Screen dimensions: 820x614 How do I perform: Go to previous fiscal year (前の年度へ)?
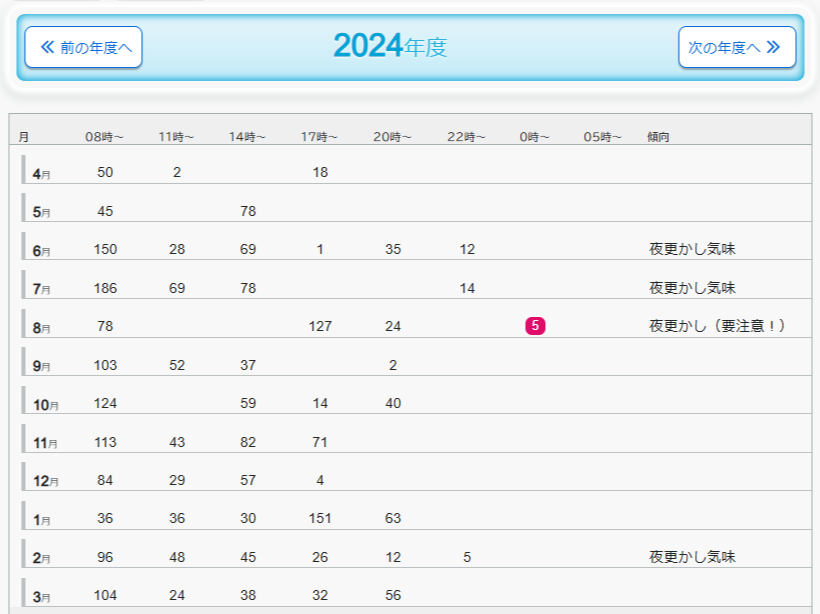(x=84, y=47)
